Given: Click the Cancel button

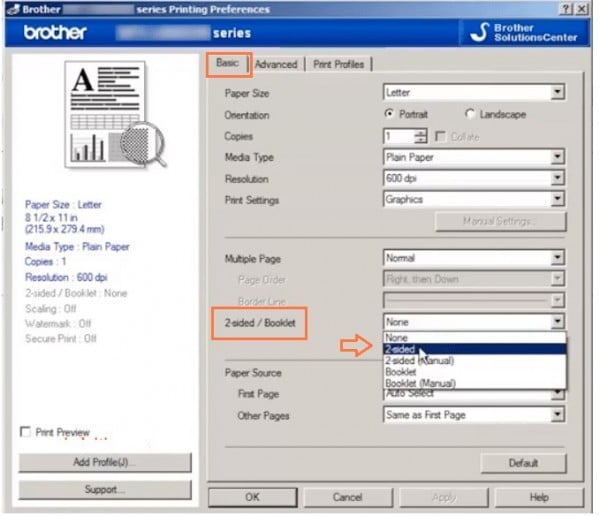Looking at the screenshot, I should [x=347, y=497].
